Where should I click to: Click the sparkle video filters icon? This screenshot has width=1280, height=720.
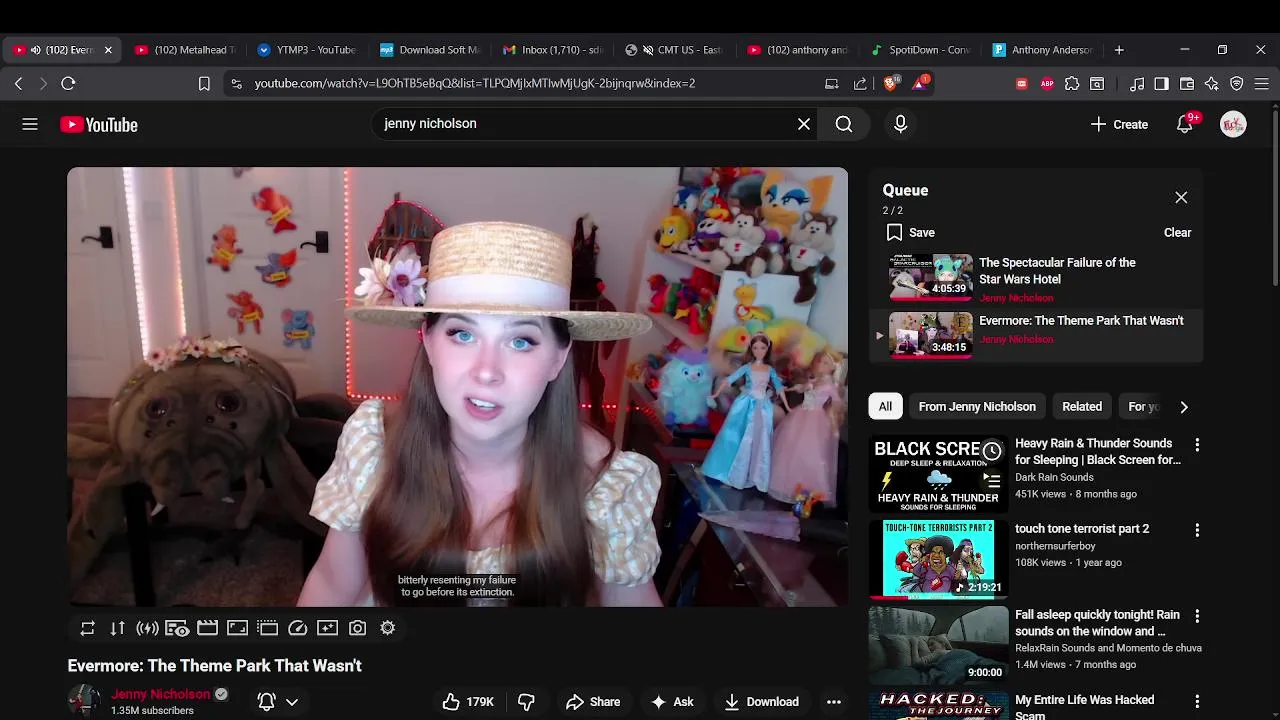pos(327,628)
